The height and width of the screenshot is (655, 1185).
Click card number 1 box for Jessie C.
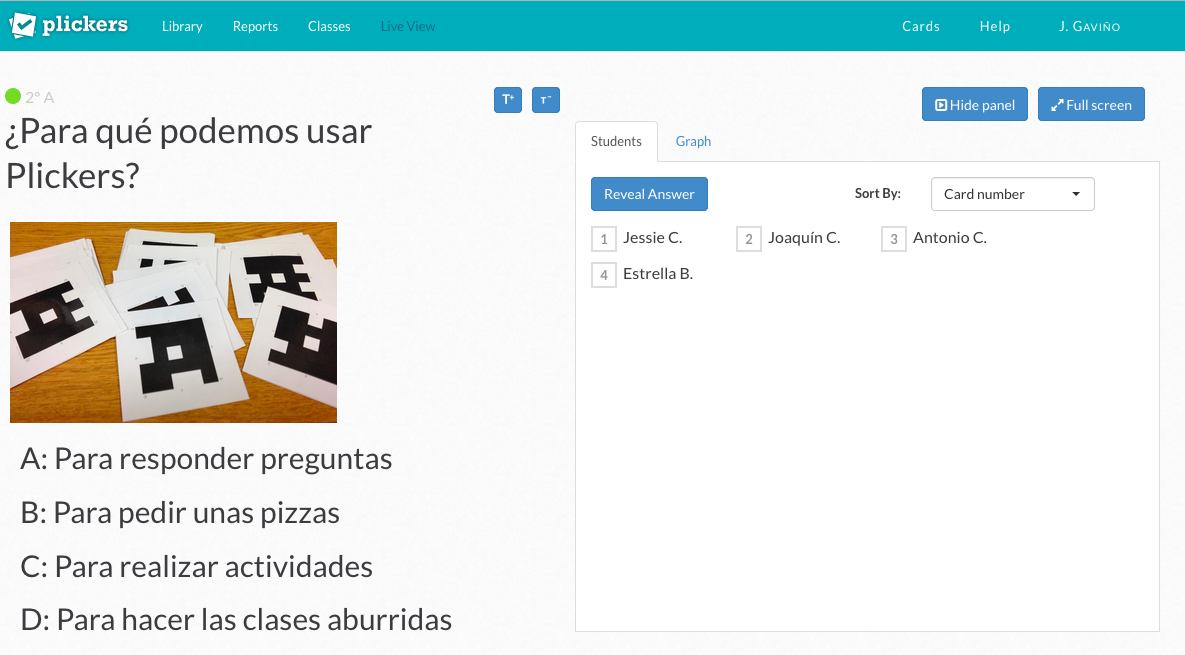click(x=604, y=239)
